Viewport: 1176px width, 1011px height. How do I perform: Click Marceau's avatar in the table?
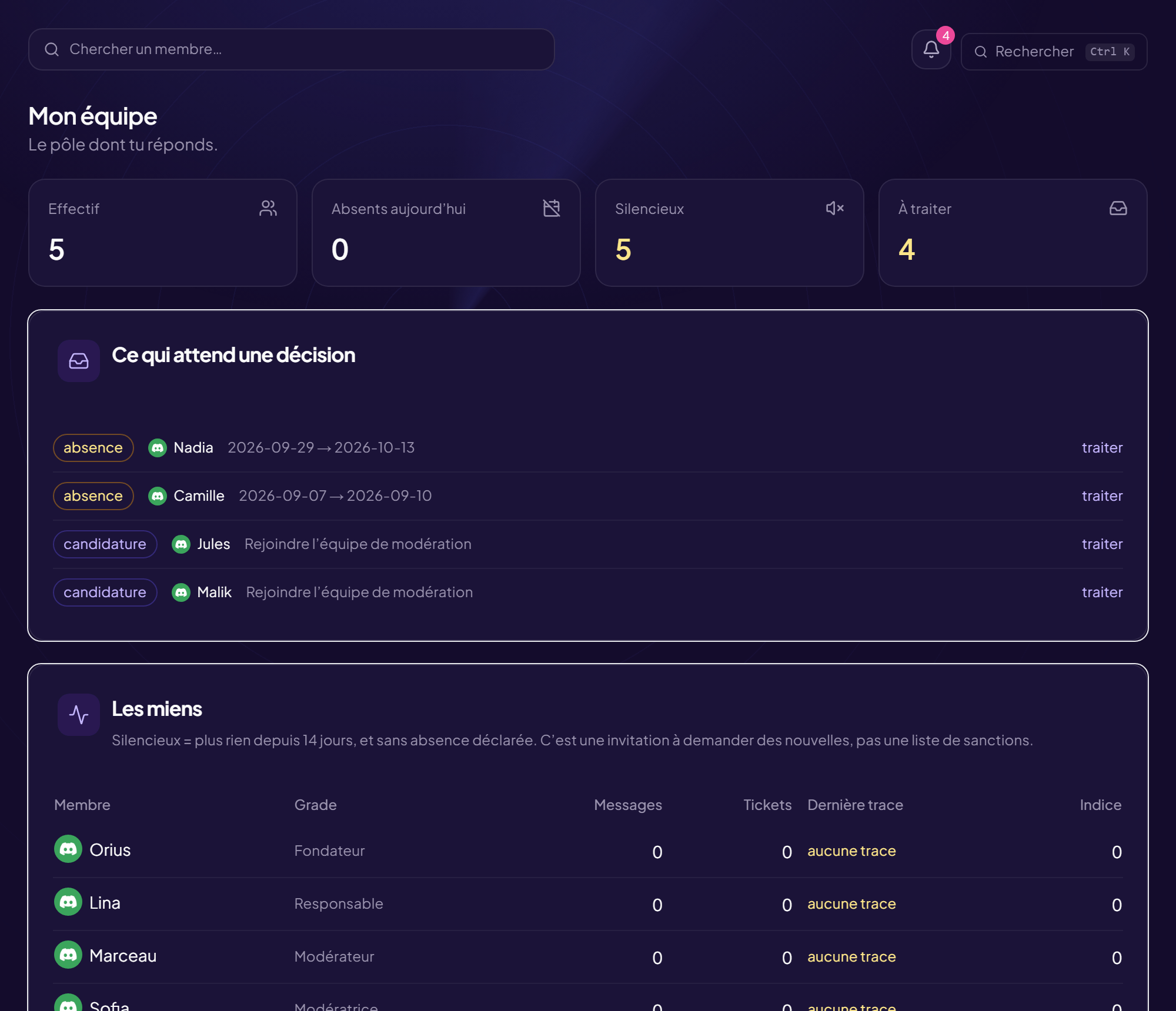tap(68, 955)
